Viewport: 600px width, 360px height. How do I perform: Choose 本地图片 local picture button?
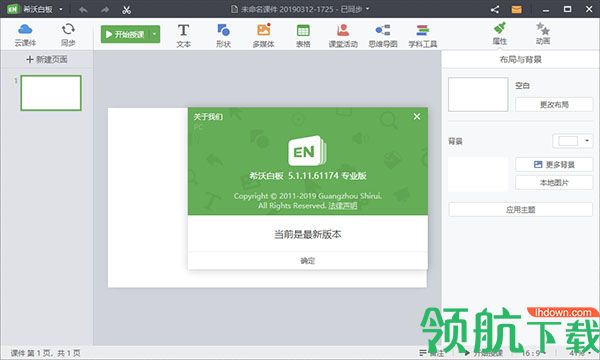(554, 183)
